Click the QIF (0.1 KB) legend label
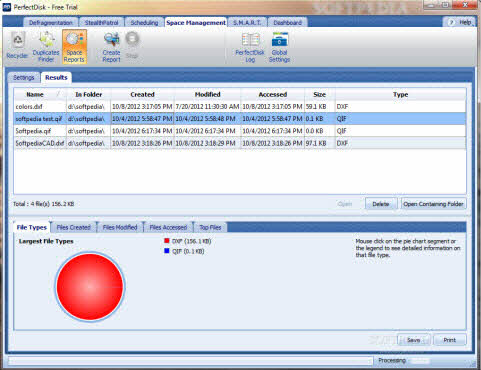481x370 pixels. 188,251
